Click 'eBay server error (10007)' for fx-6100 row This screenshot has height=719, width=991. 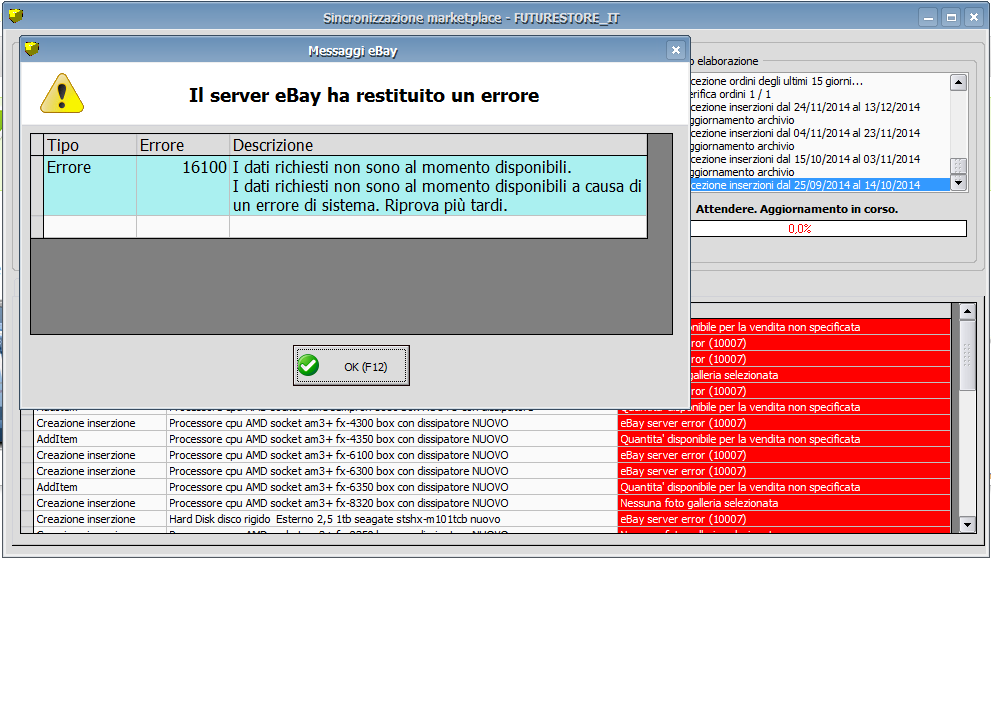click(784, 455)
